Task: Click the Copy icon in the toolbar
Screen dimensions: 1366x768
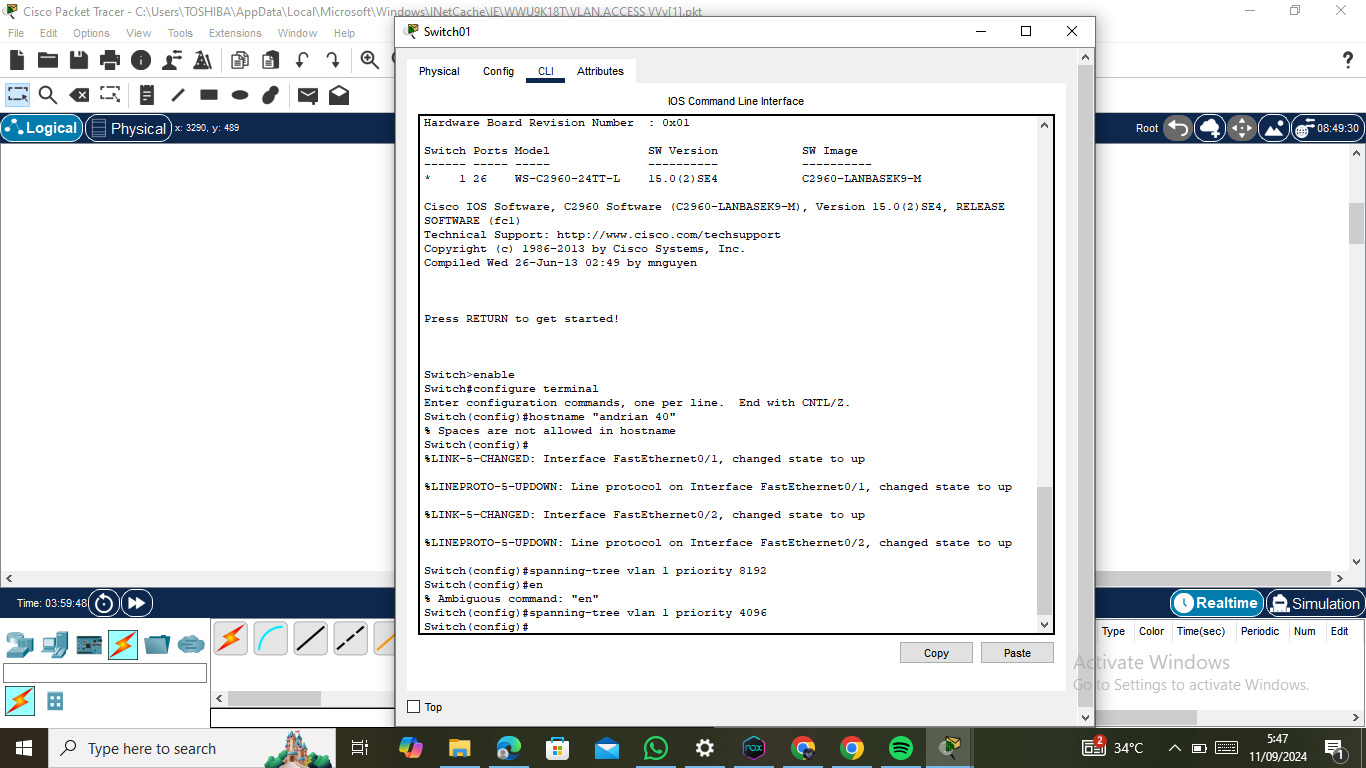Action: point(240,60)
